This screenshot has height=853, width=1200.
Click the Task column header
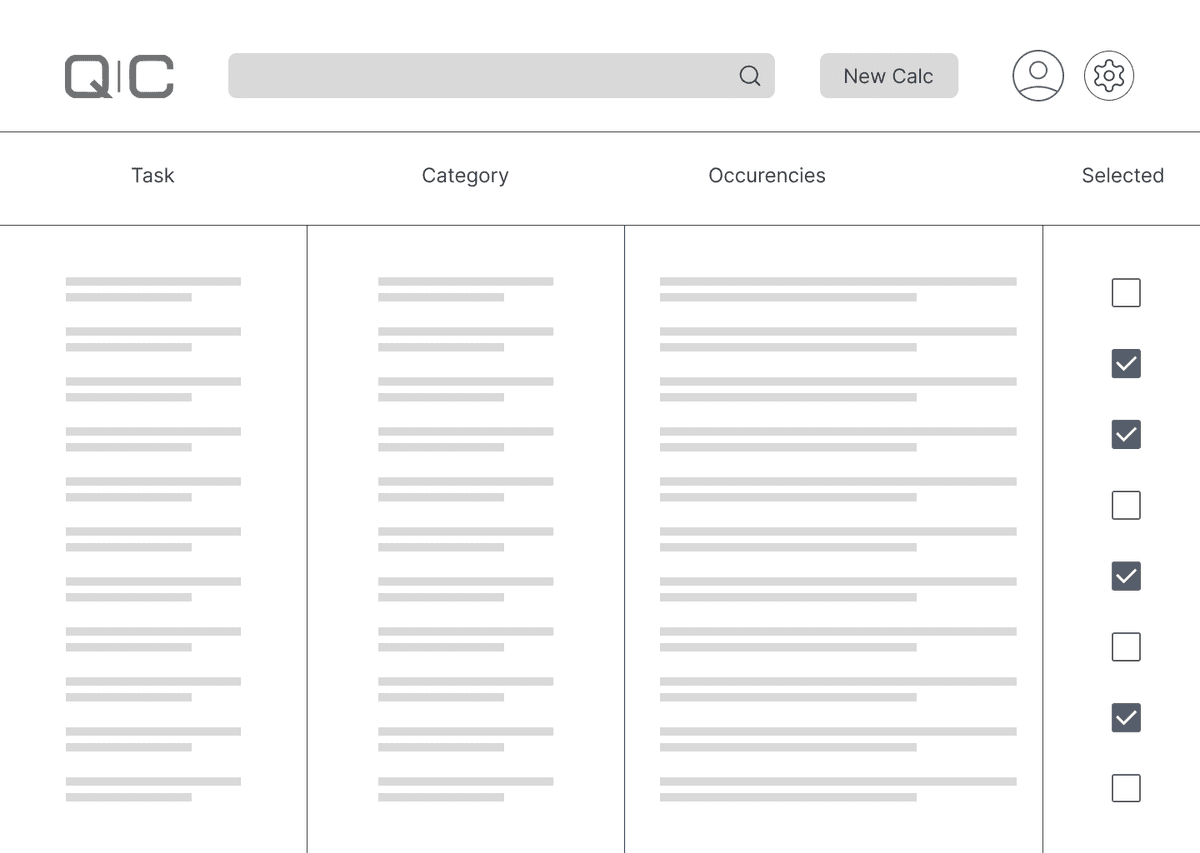click(153, 175)
